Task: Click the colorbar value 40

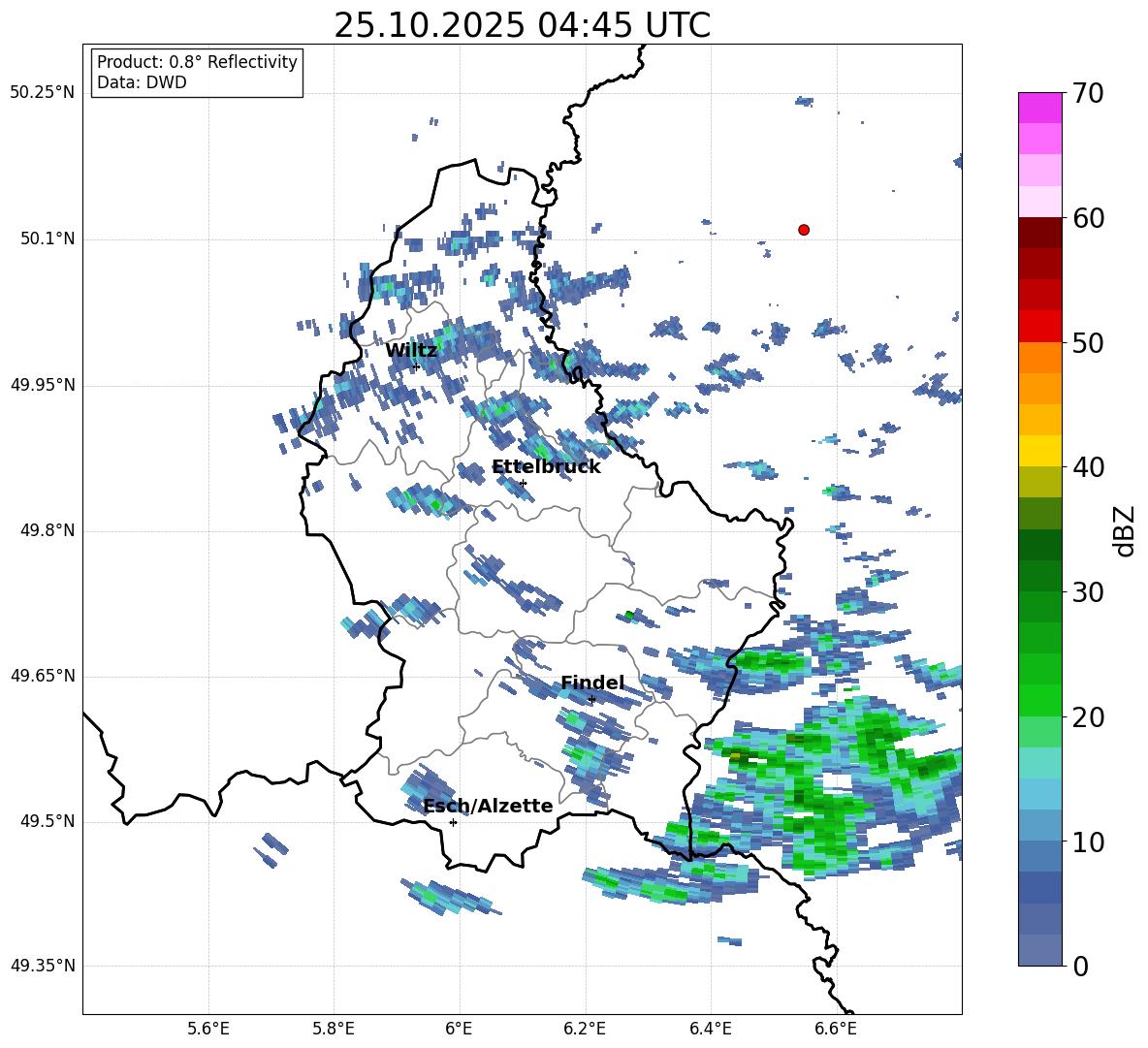Action: click(1088, 467)
